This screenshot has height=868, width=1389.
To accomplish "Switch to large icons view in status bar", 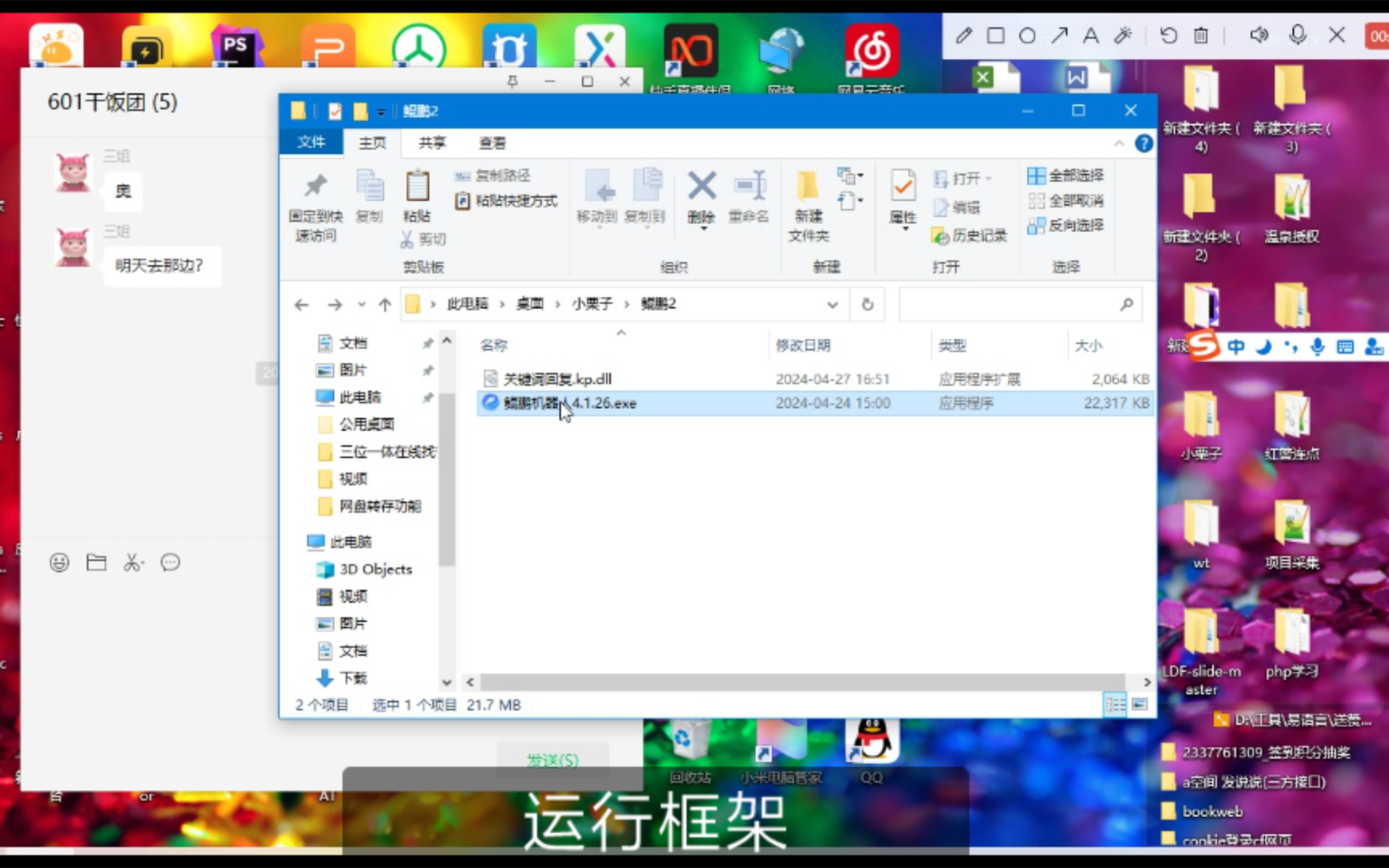I will 1140,705.
